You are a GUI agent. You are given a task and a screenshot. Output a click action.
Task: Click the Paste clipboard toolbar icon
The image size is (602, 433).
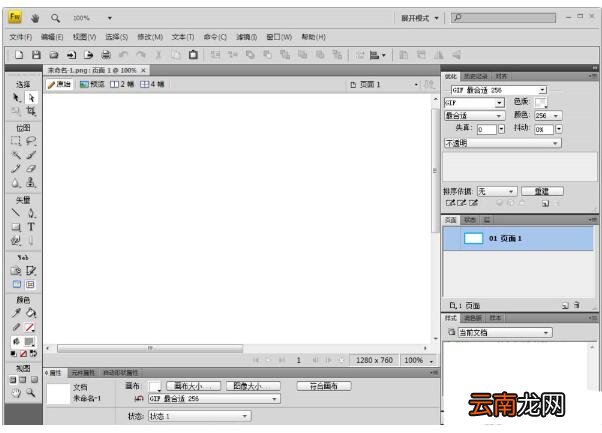tap(193, 55)
